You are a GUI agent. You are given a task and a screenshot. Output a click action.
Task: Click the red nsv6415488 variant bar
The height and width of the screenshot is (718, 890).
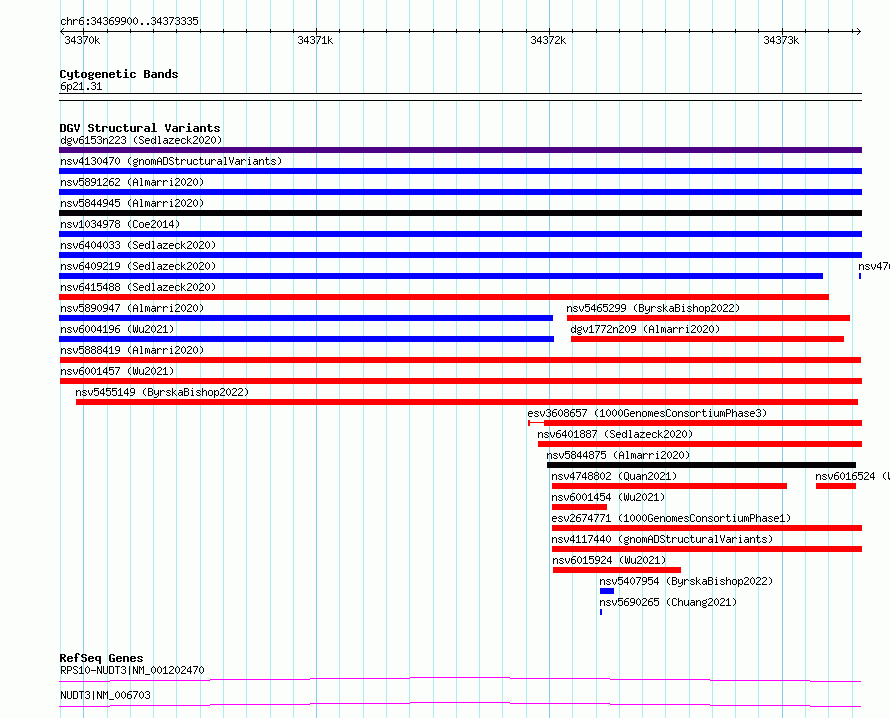click(444, 297)
